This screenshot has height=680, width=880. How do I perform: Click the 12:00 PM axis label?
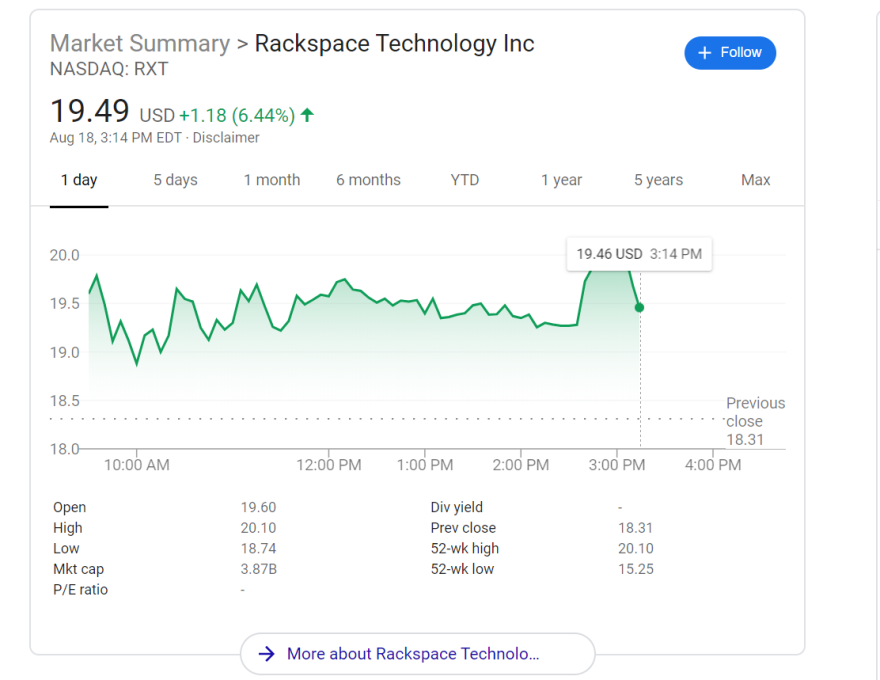329,465
